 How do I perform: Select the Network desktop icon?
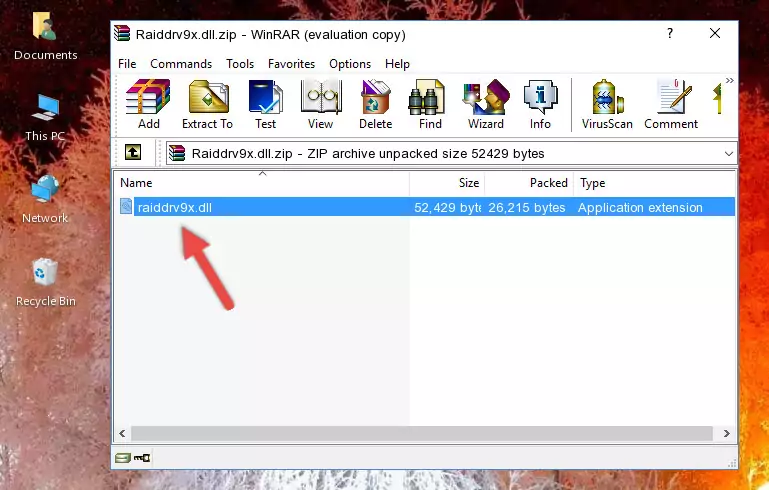(45, 199)
